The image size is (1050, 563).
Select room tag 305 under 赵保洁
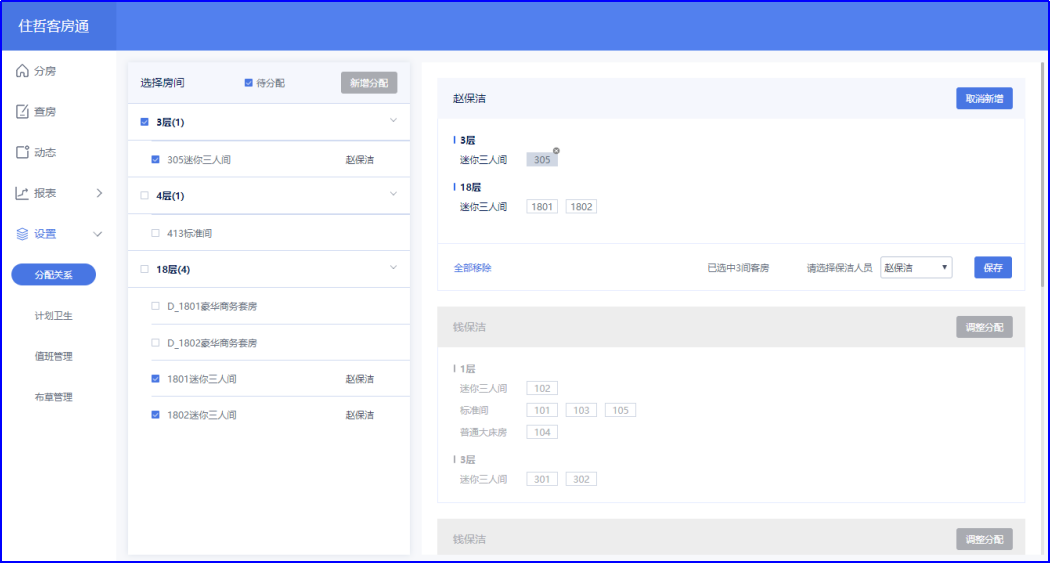[x=542, y=159]
